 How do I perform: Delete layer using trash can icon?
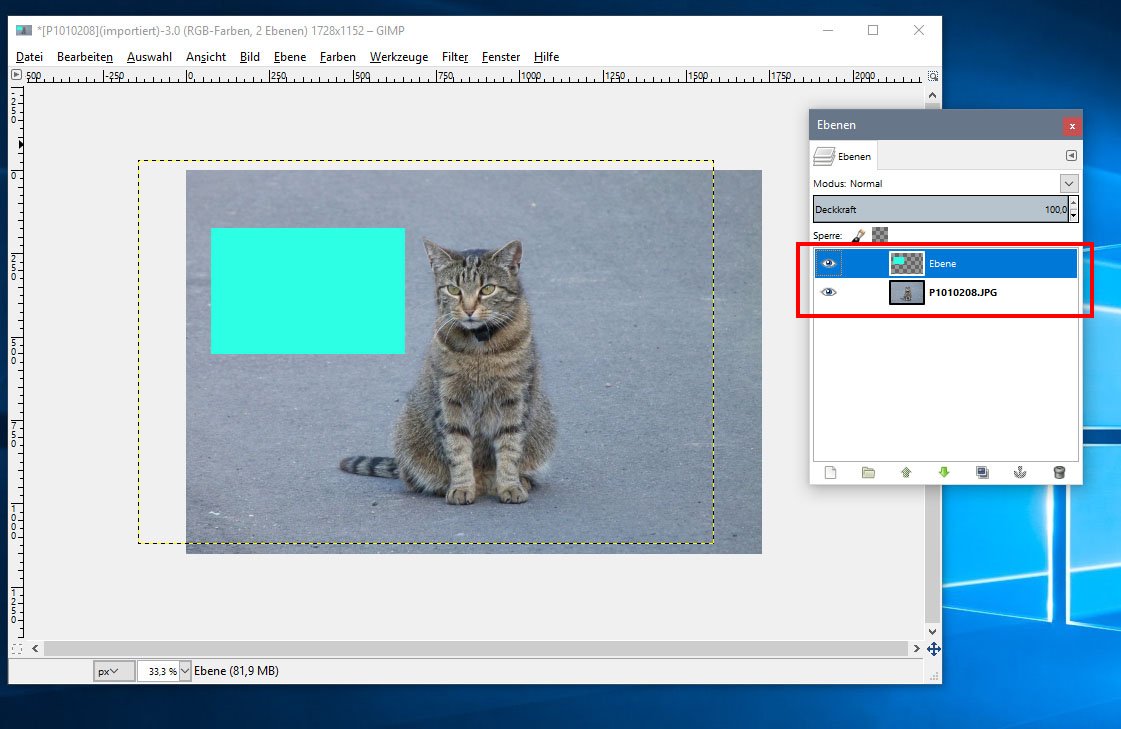click(x=1059, y=473)
